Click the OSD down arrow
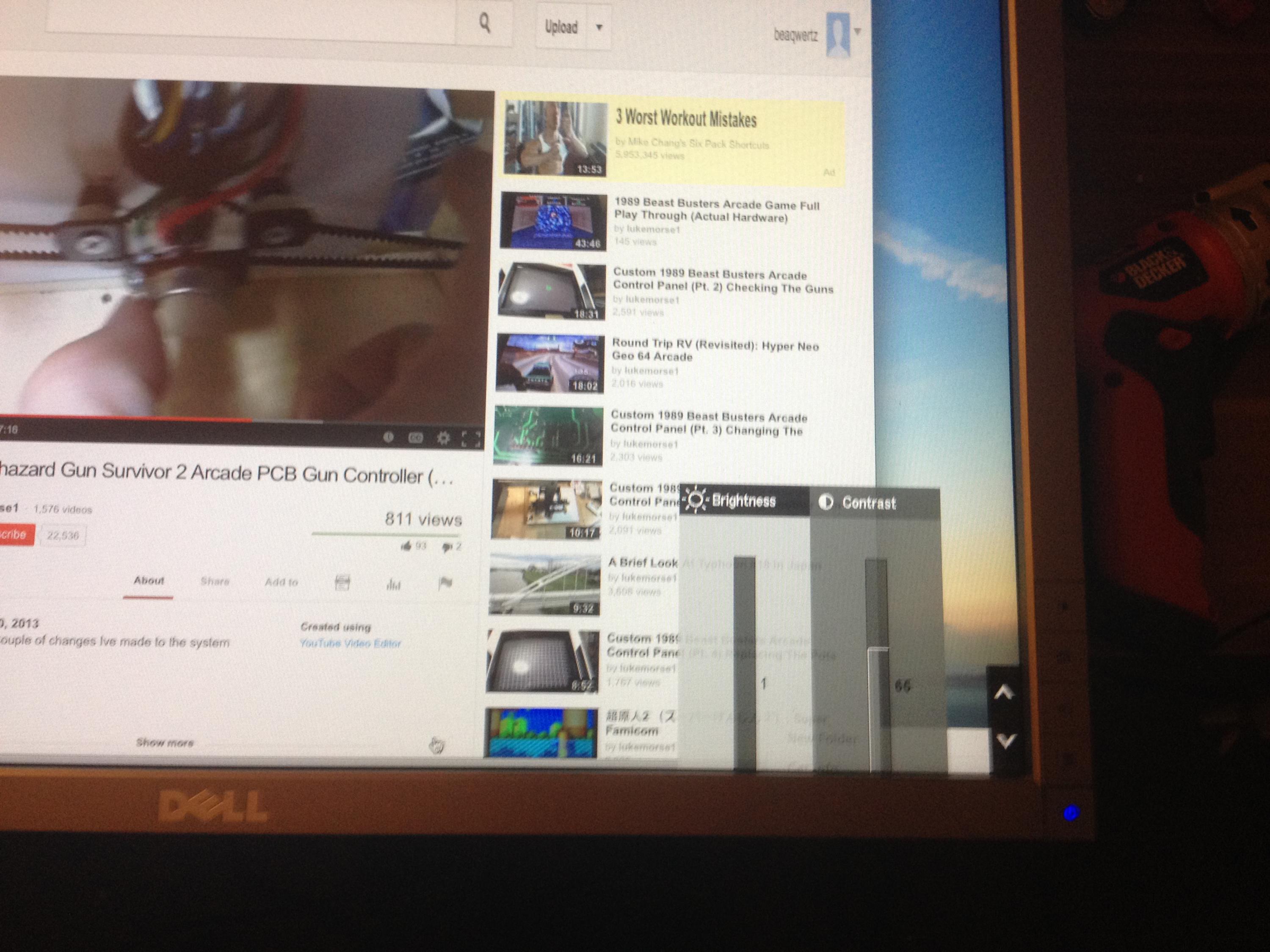The image size is (1270, 952). [x=1006, y=740]
